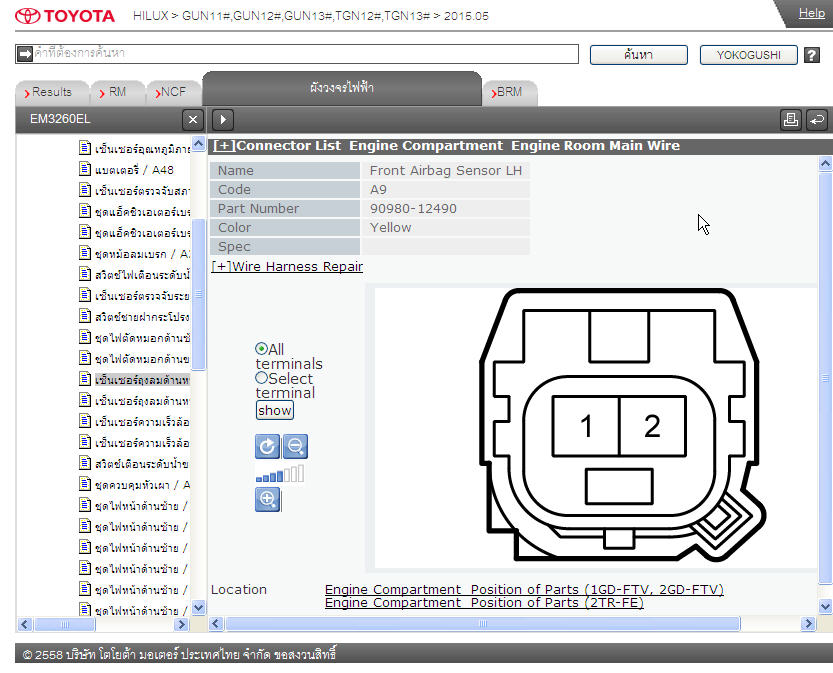Open the Position of Parts (2TR-FE) link
The width and height of the screenshot is (833, 673).
484,603
